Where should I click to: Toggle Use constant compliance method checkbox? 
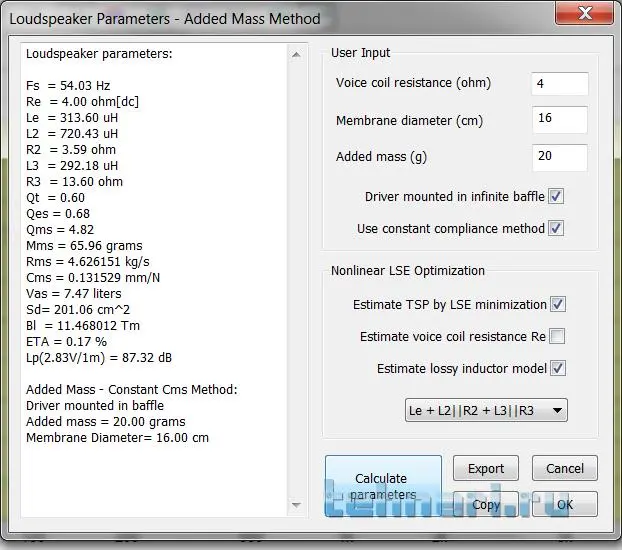pyautogui.click(x=556, y=228)
